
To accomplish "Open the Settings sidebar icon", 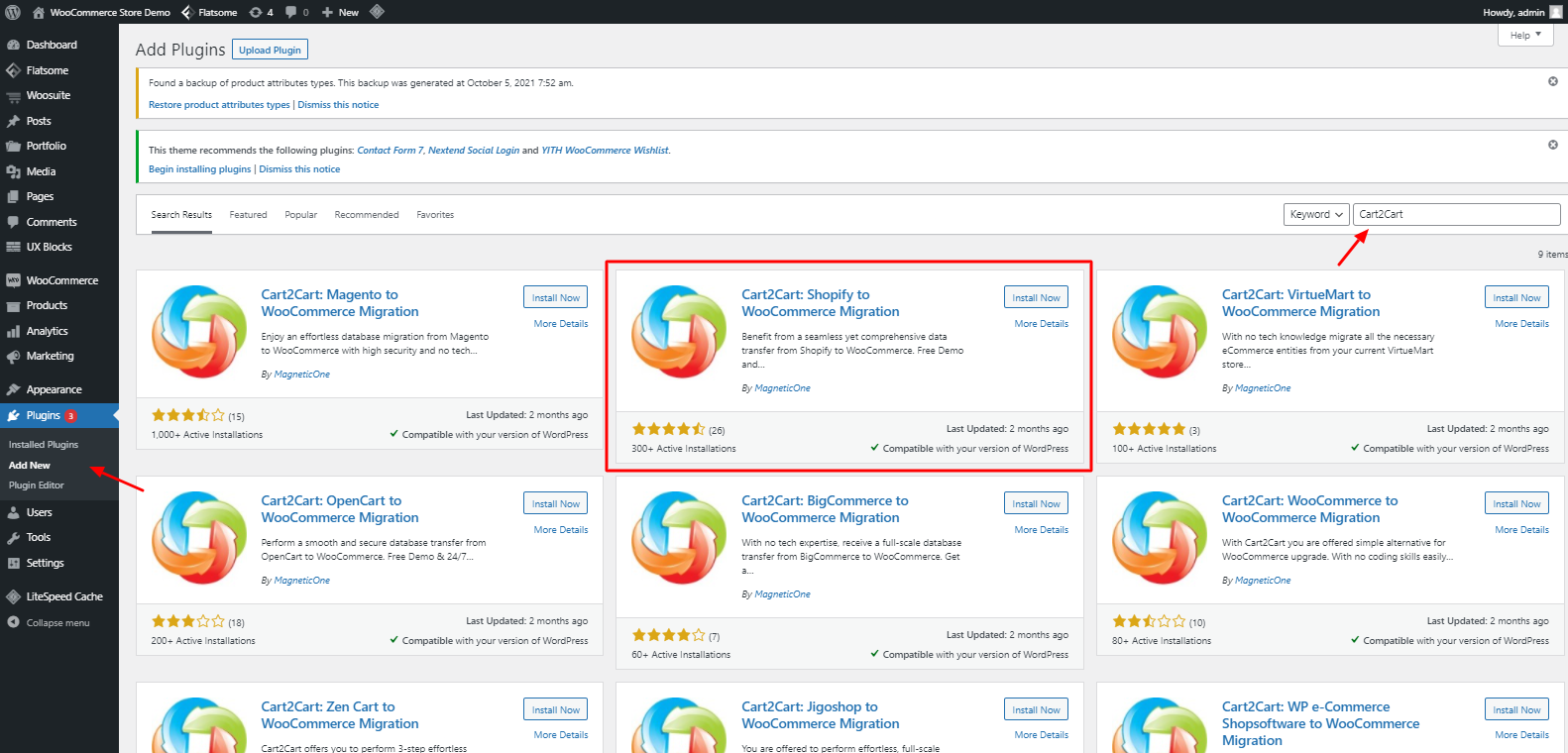I will pyautogui.click(x=14, y=563).
